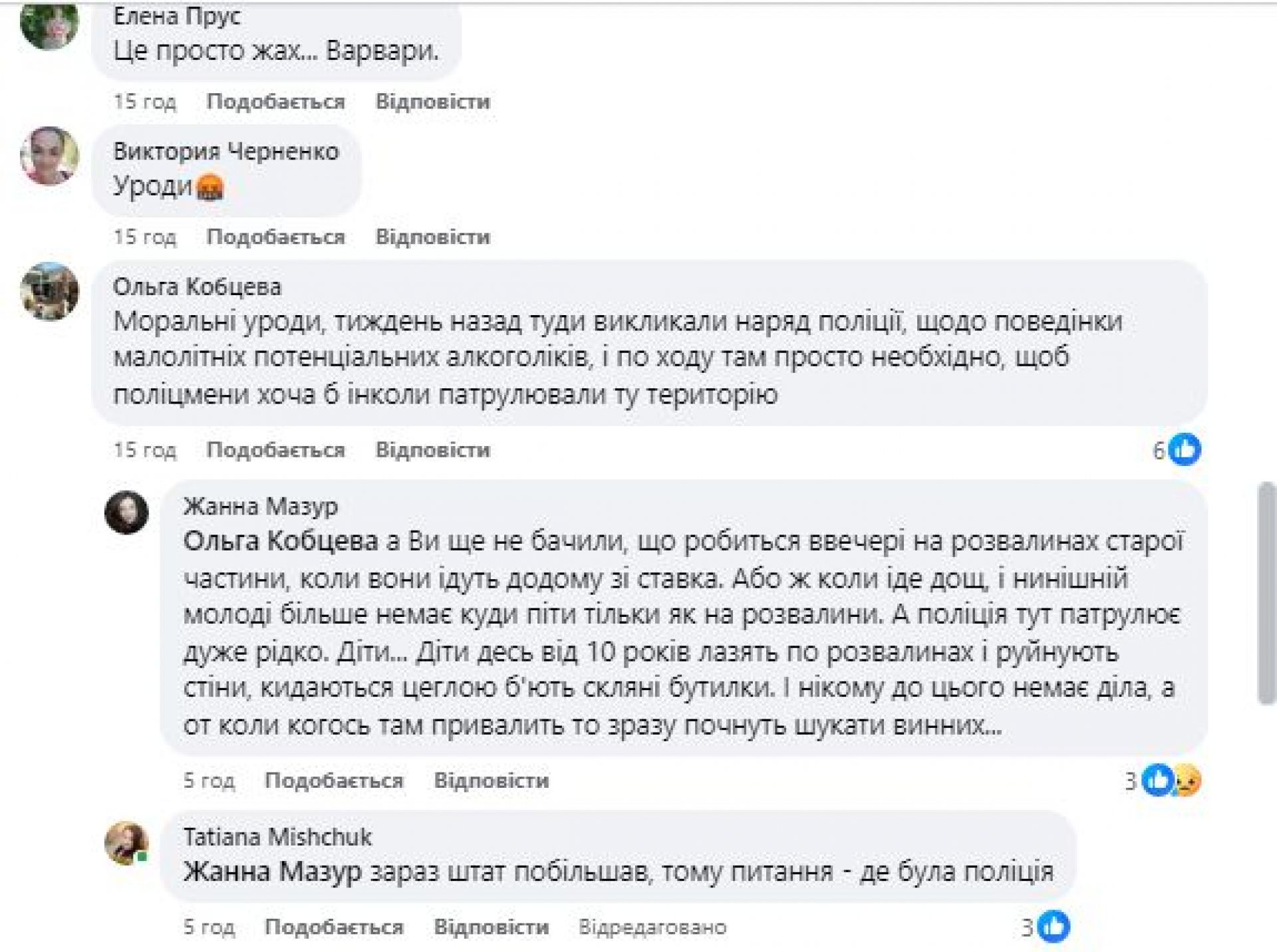Like Елена Прус's comment via Подобається
This screenshot has width=1277, height=952.
pyautogui.click(x=275, y=102)
